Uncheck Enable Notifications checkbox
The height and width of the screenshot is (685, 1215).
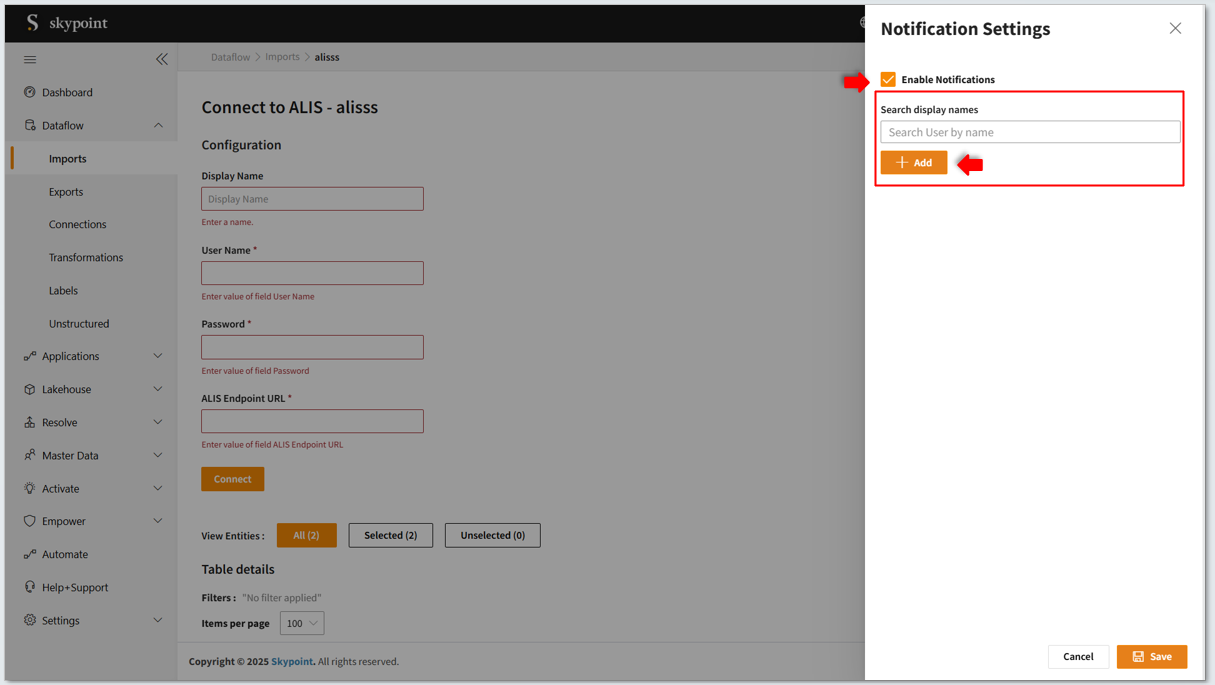click(888, 80)
